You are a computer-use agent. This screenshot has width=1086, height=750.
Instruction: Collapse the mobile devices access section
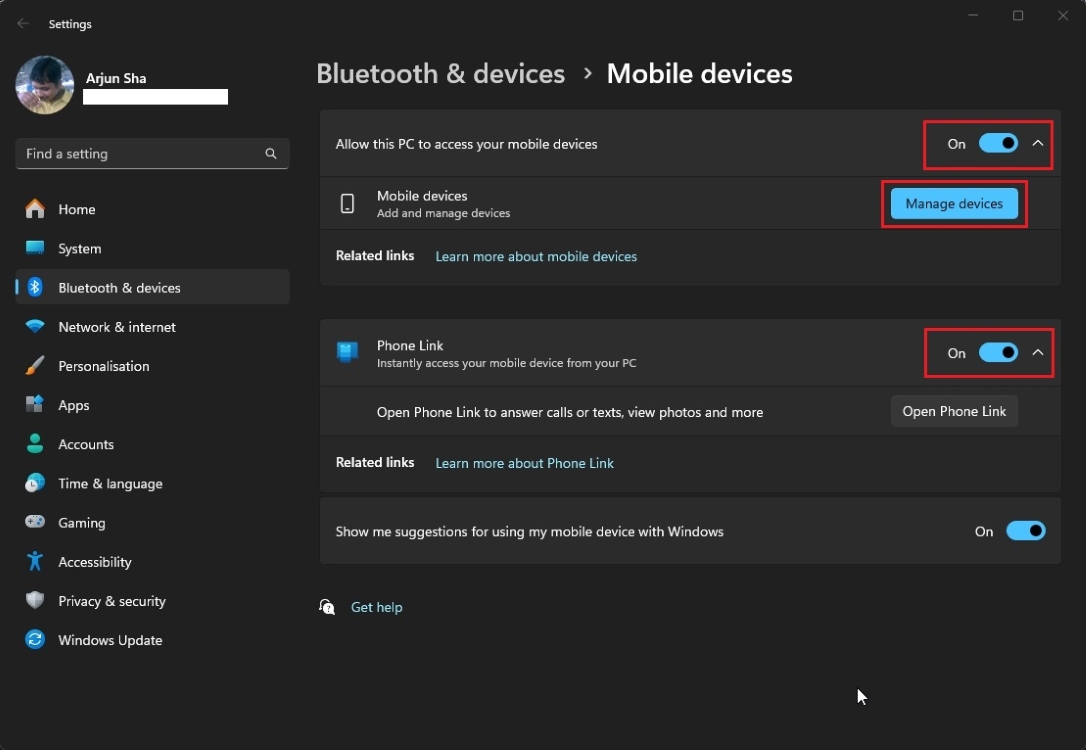click(1038, 143)
